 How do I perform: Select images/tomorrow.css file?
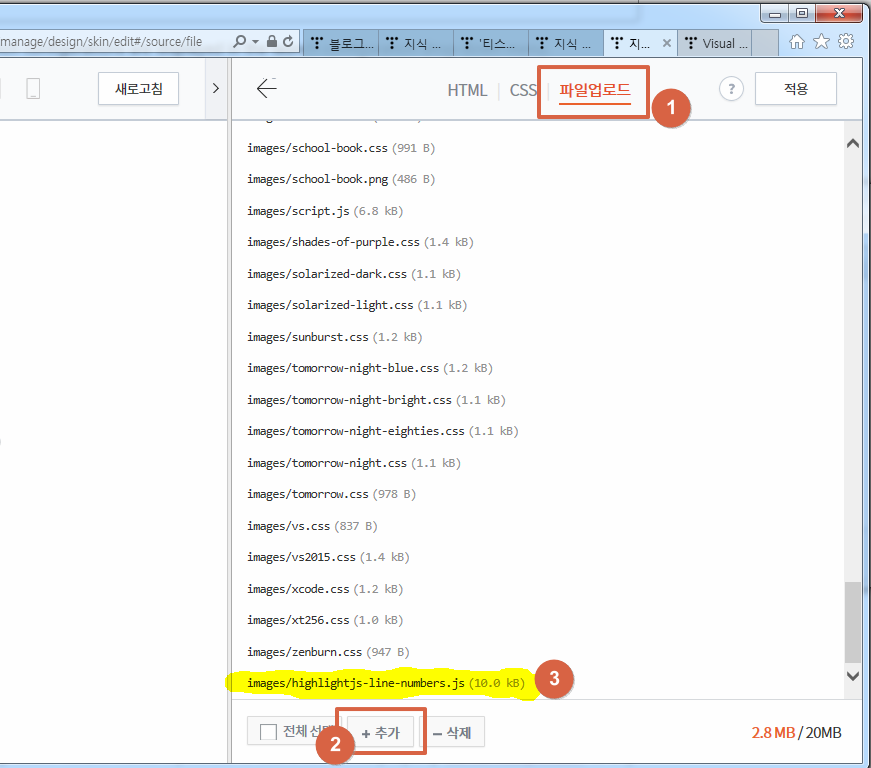click(x=331, y=494)
